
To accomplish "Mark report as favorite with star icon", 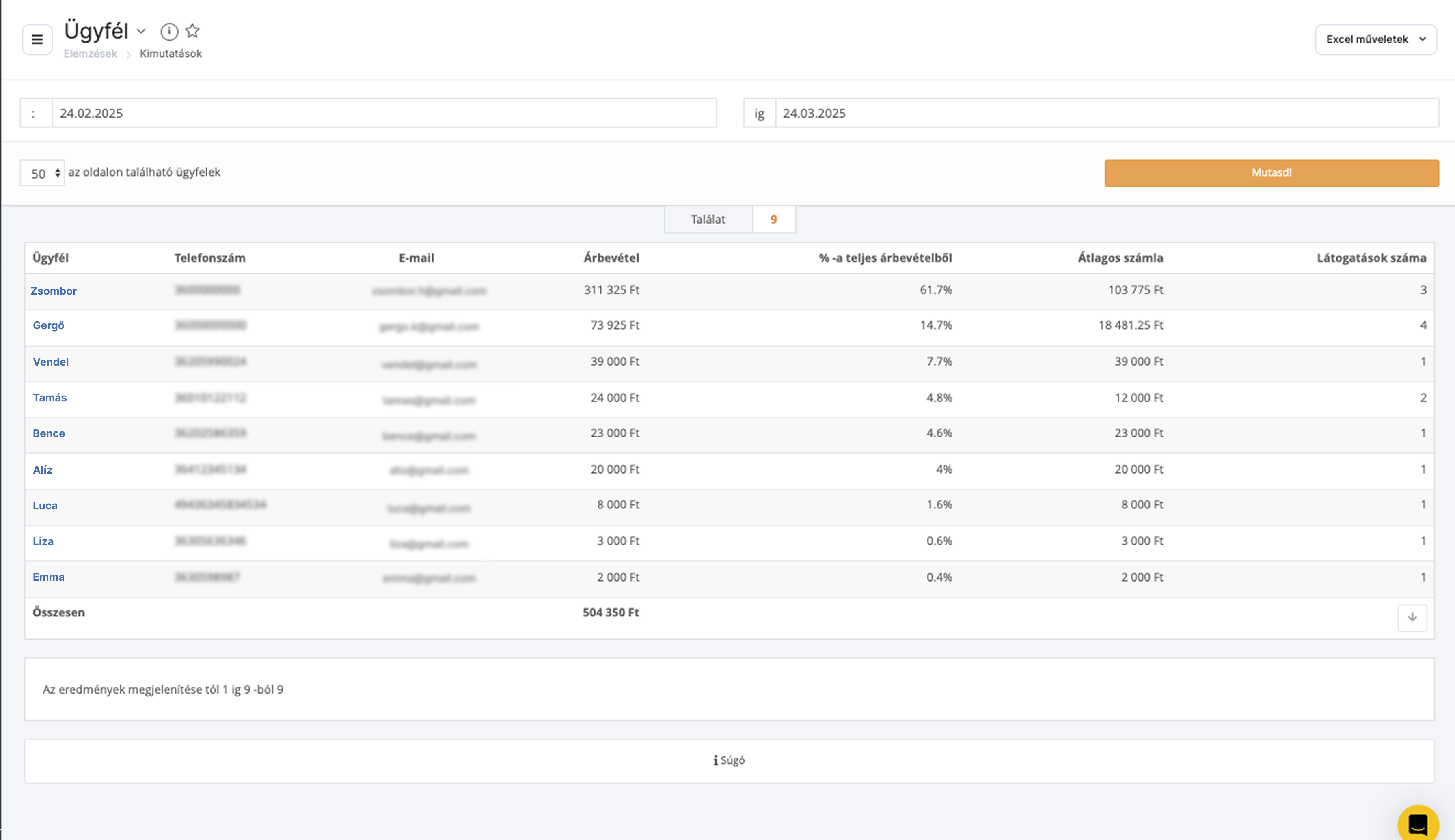I will 193,31.
